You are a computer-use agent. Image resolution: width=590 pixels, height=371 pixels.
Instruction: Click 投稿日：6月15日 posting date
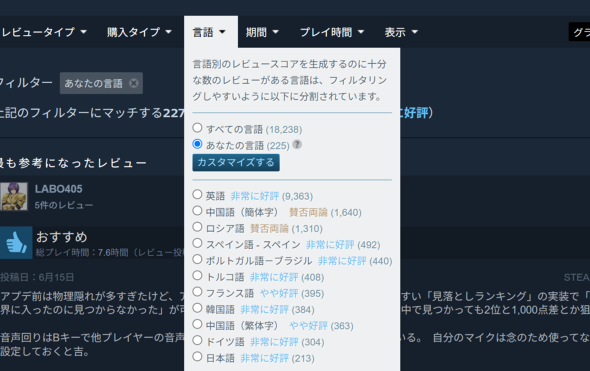37,277
